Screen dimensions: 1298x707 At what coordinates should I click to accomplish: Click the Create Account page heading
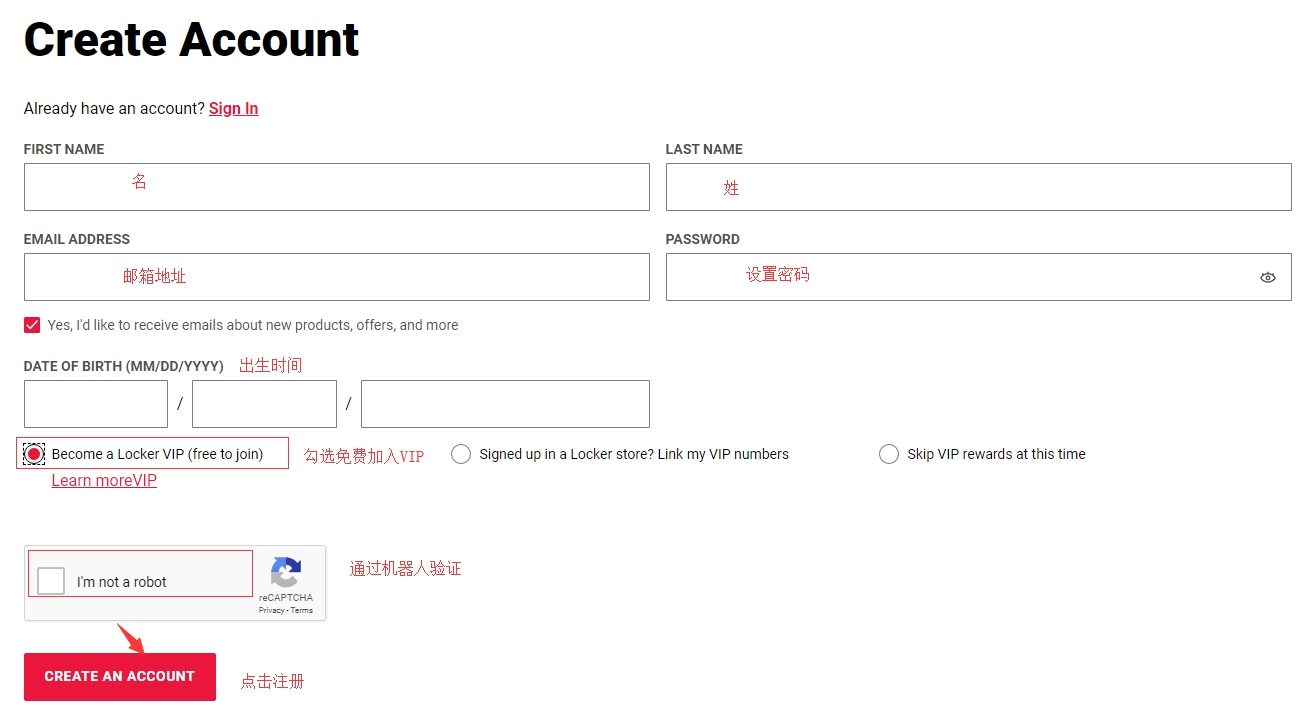coord(191,40)
